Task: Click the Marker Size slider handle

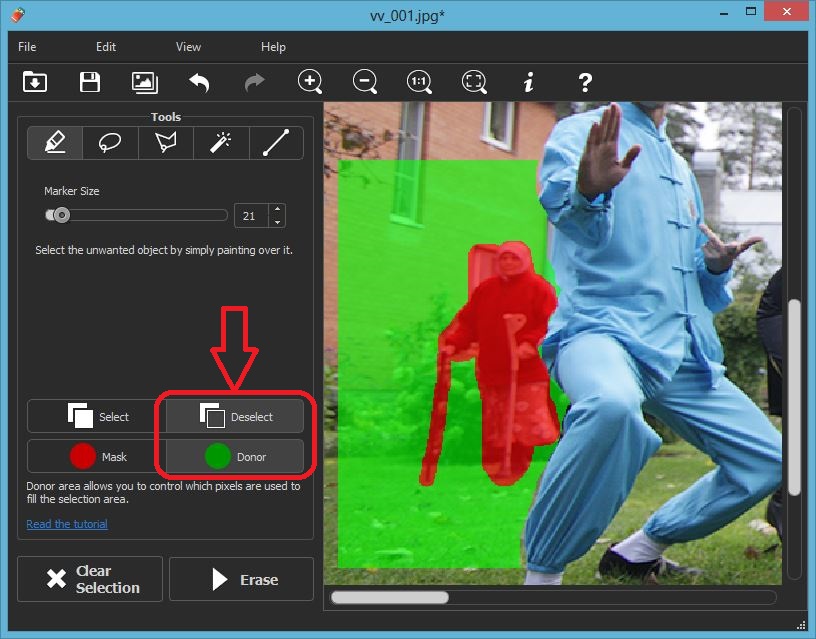Action: point(62,215)
